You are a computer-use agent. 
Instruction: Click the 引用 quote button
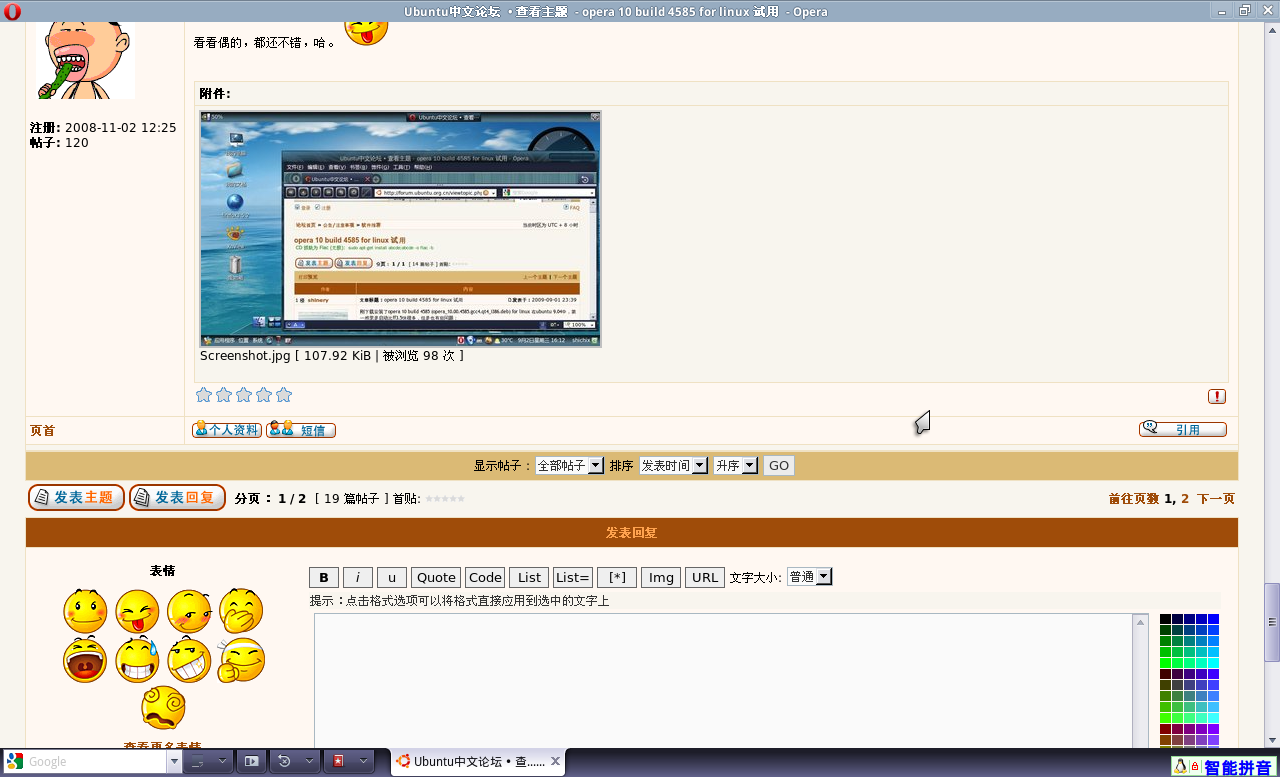[1183, 429]
